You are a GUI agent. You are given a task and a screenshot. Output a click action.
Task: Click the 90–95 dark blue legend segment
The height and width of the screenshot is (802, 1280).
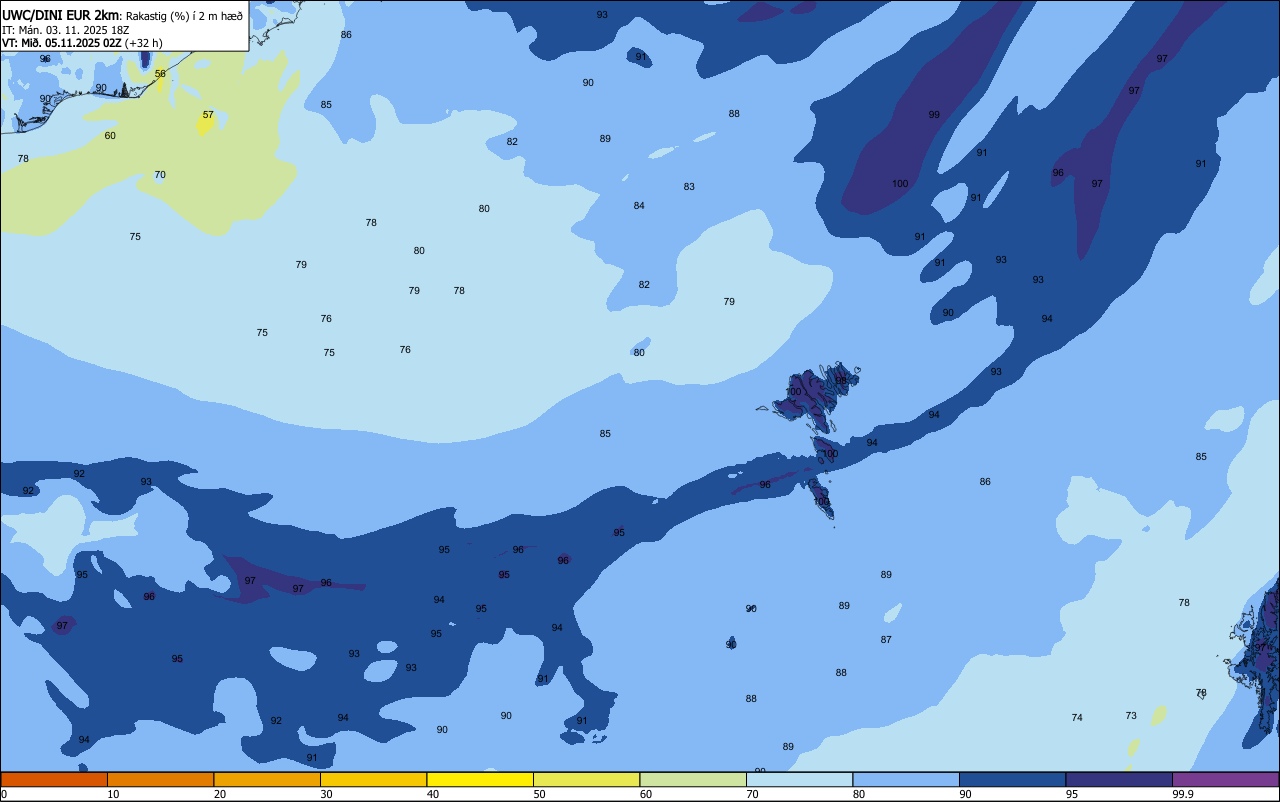[1012, 780]
